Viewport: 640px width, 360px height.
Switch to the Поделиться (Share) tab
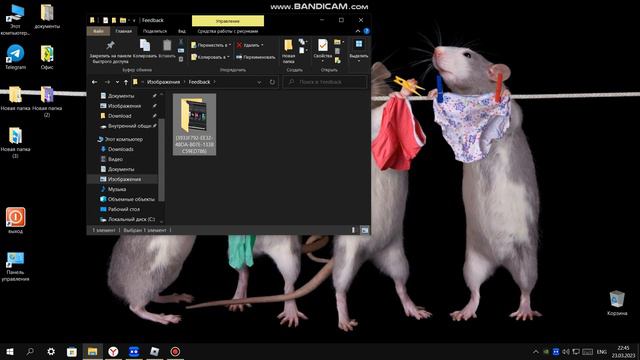(155, 31)
